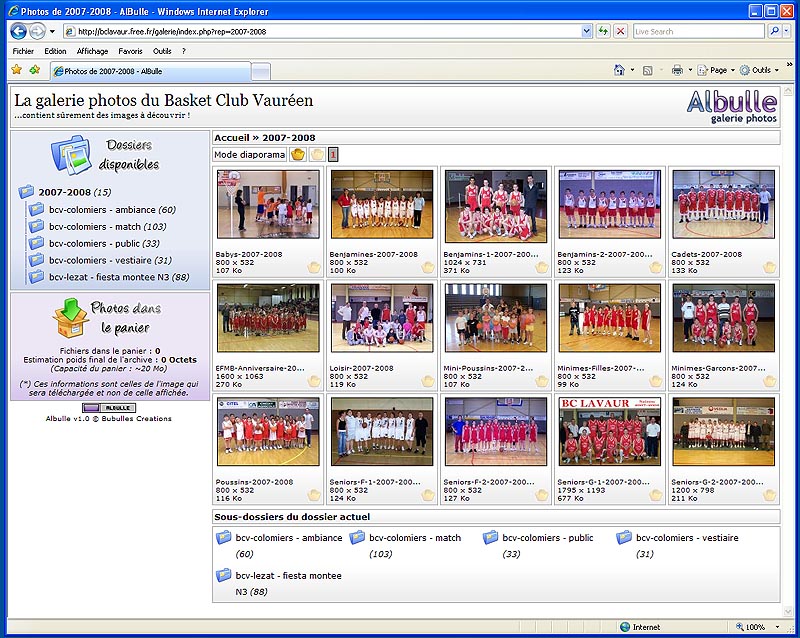Open the Outils menu in the menu bar
800x638 pixels.
pyautogui.click(x=162, y=51)
